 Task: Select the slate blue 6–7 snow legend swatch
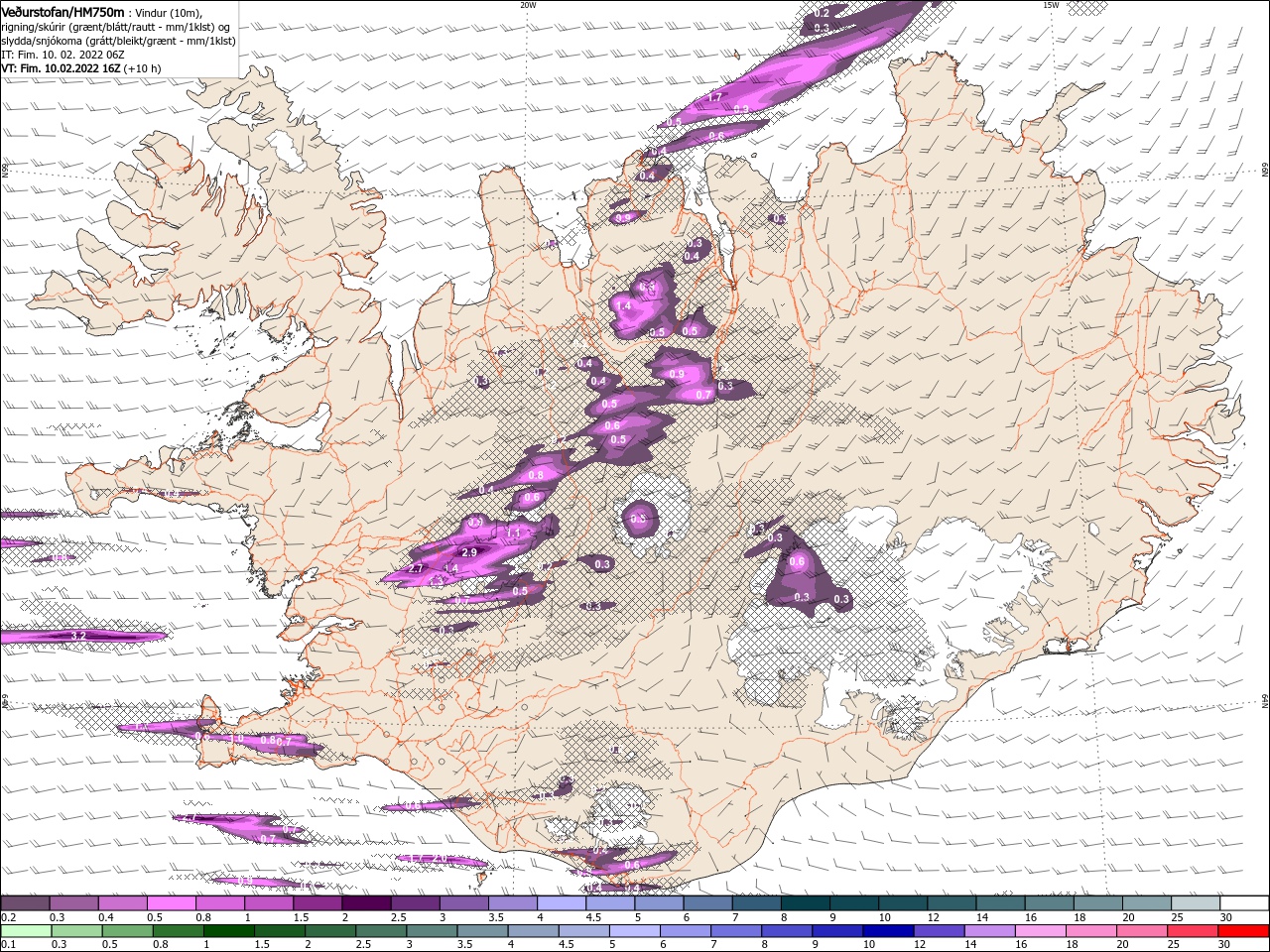(707, 903)
